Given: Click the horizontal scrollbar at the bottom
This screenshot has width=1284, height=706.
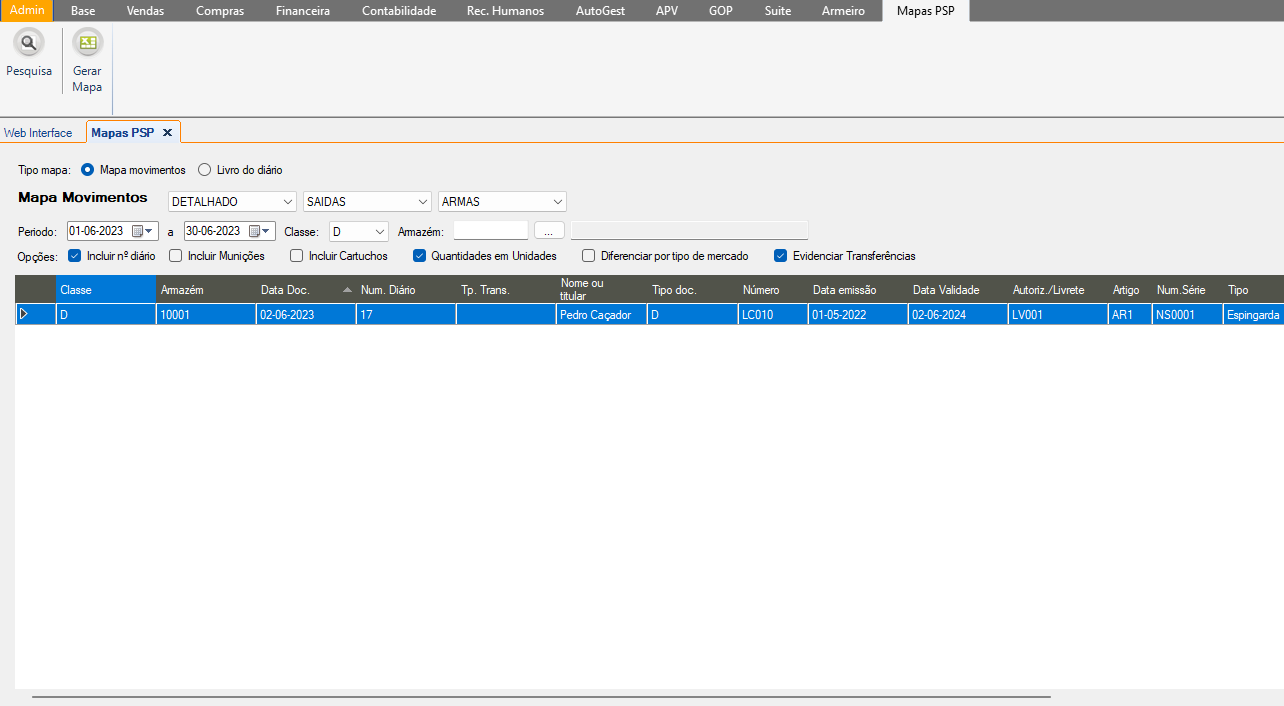Looking at the screenshot, I should pos(540,696).
